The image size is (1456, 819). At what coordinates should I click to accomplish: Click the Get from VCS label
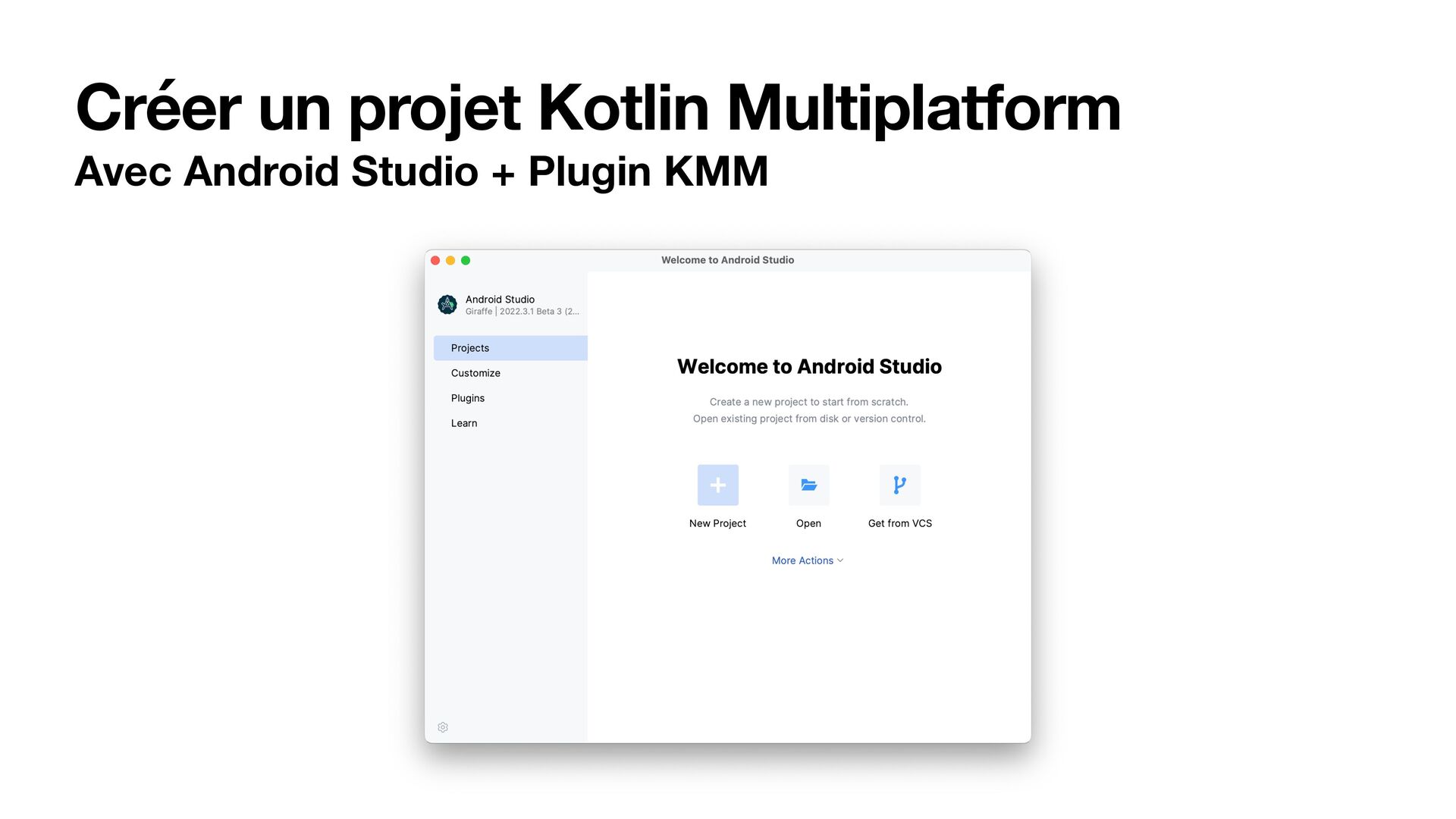899,523
